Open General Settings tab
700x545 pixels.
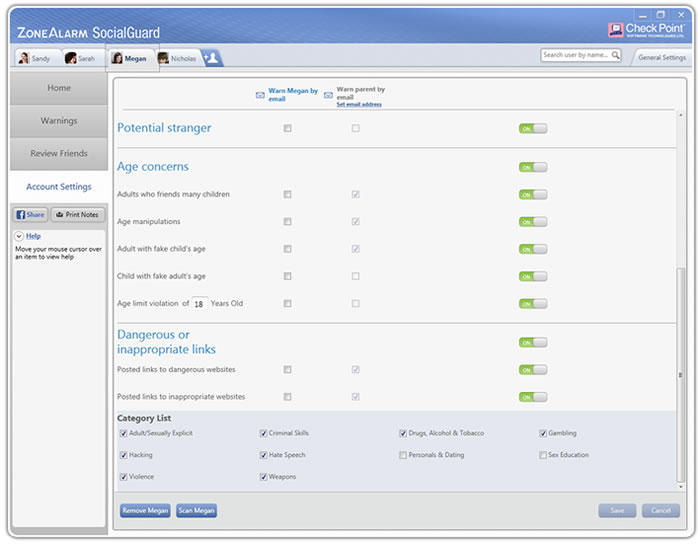[x=662, y=58]
